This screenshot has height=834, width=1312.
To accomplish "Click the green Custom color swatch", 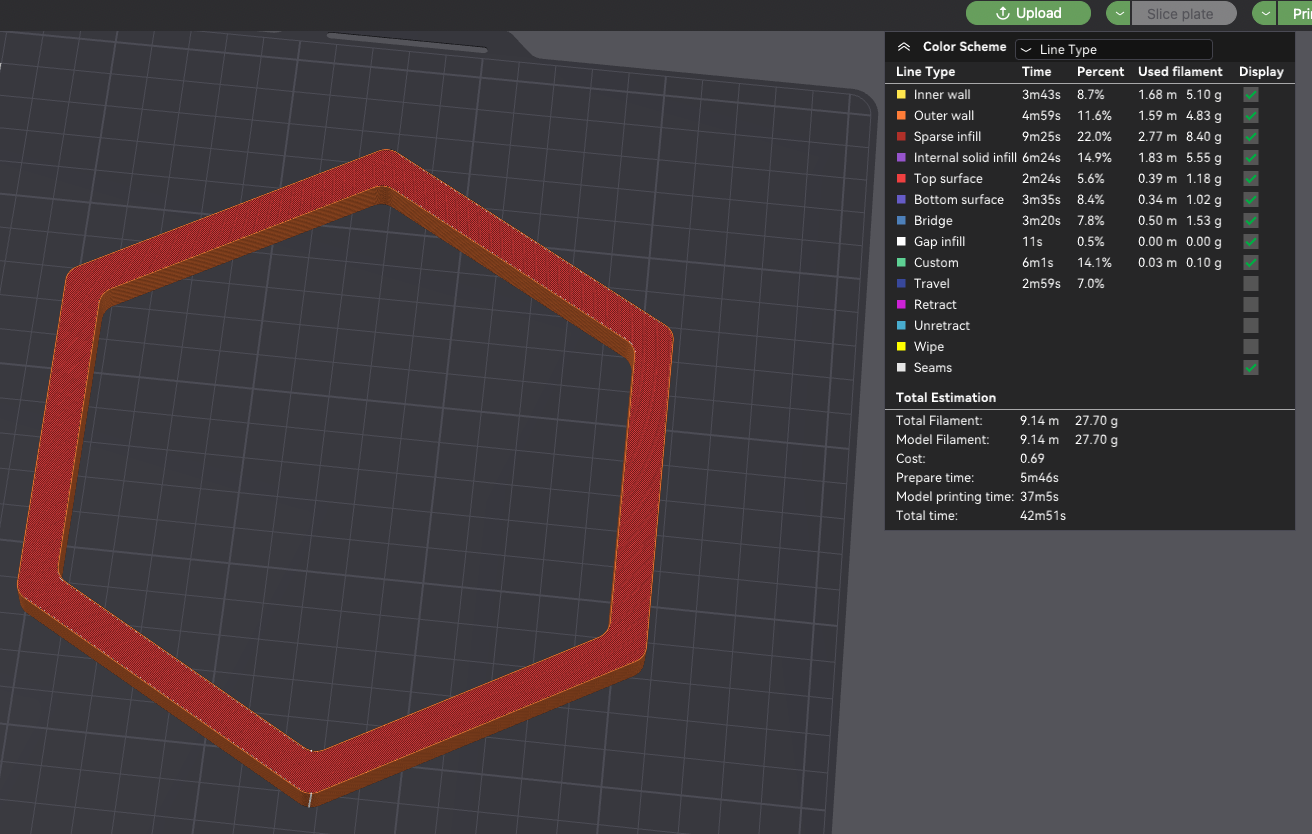I will pyautogui.click(x=901, y=262).
